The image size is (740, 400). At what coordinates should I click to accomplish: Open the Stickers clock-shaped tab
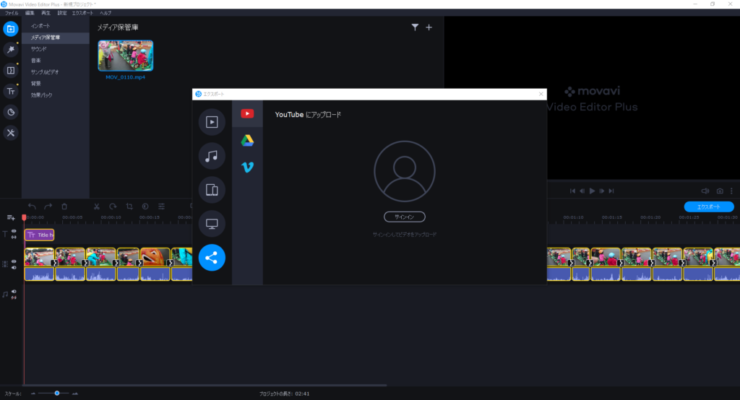(x=11, y=112)
